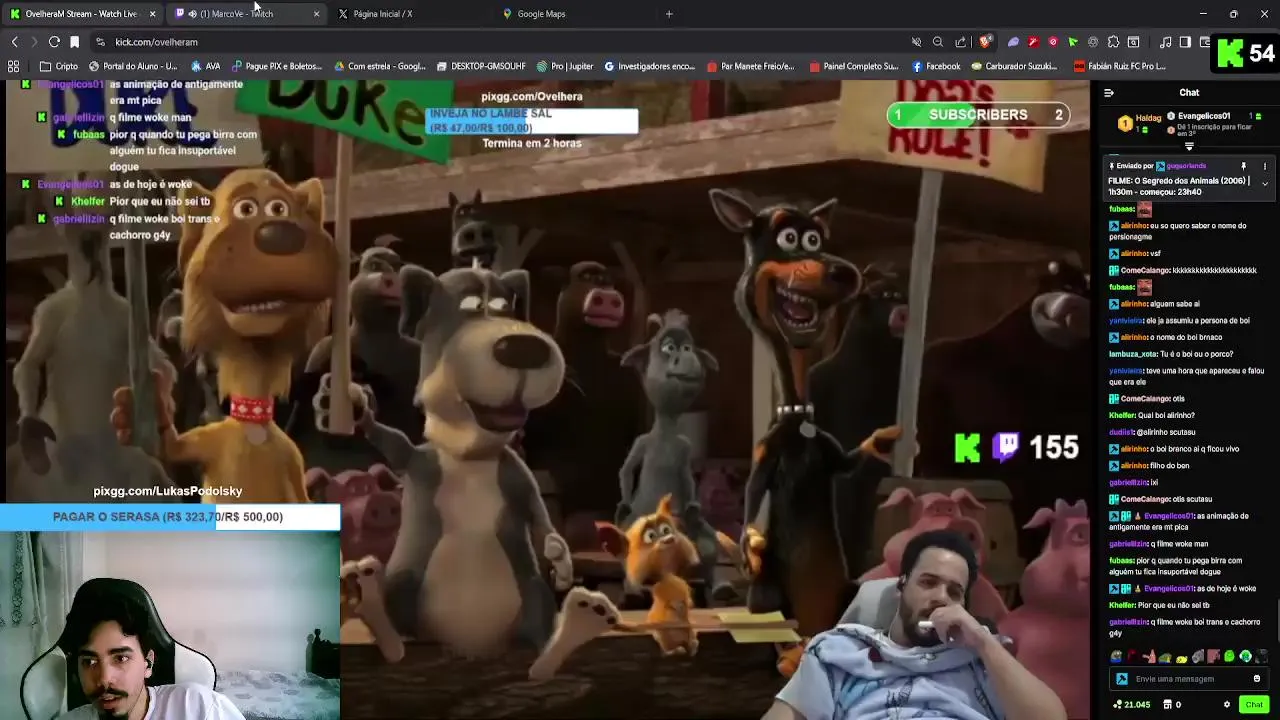Open the extensions puzzle icon

click(1113, 42)
